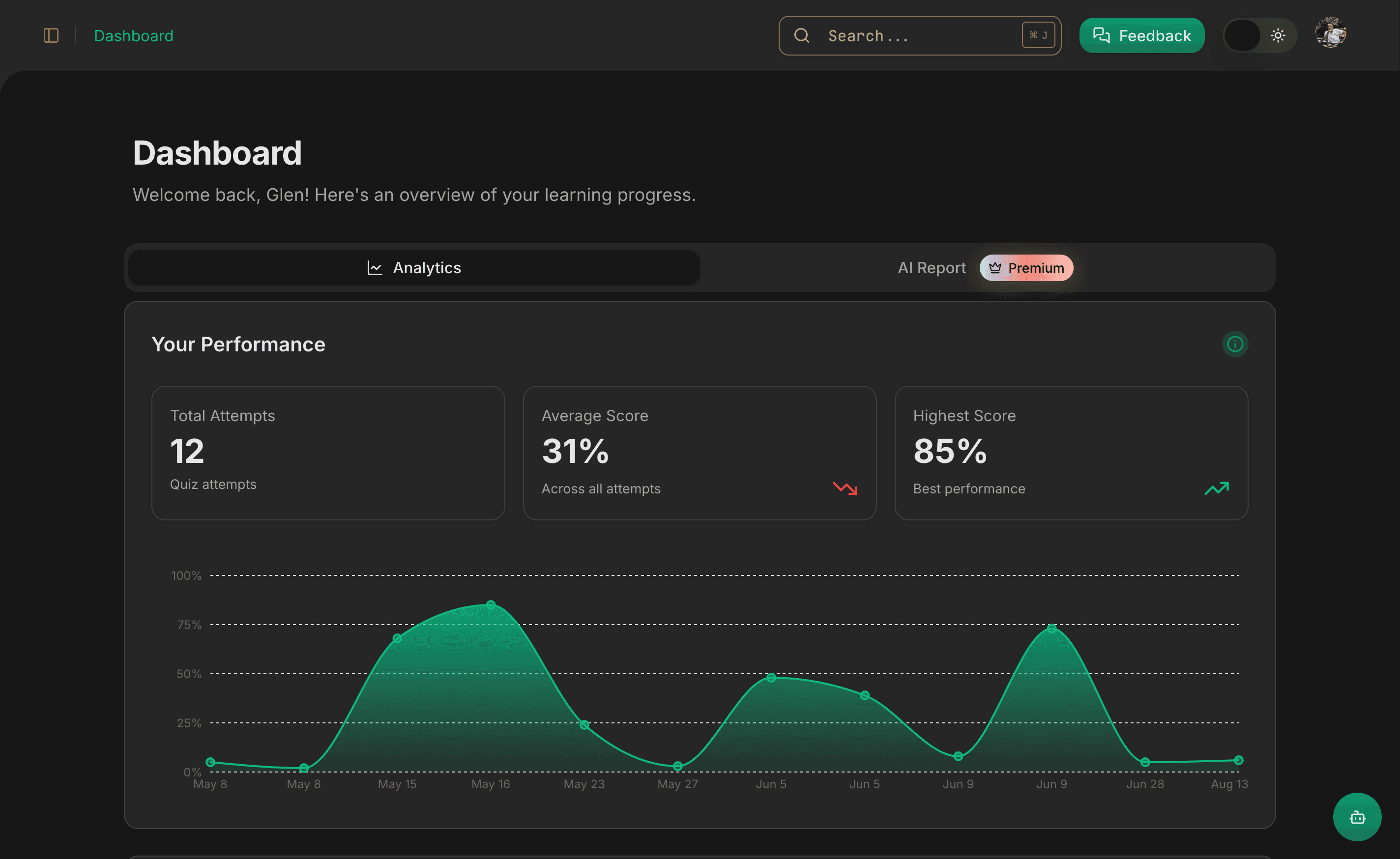Click the Performance info circle icon
This screenshot has width=1400, height=859.
pyautogui.click(x=1235, y=344)
